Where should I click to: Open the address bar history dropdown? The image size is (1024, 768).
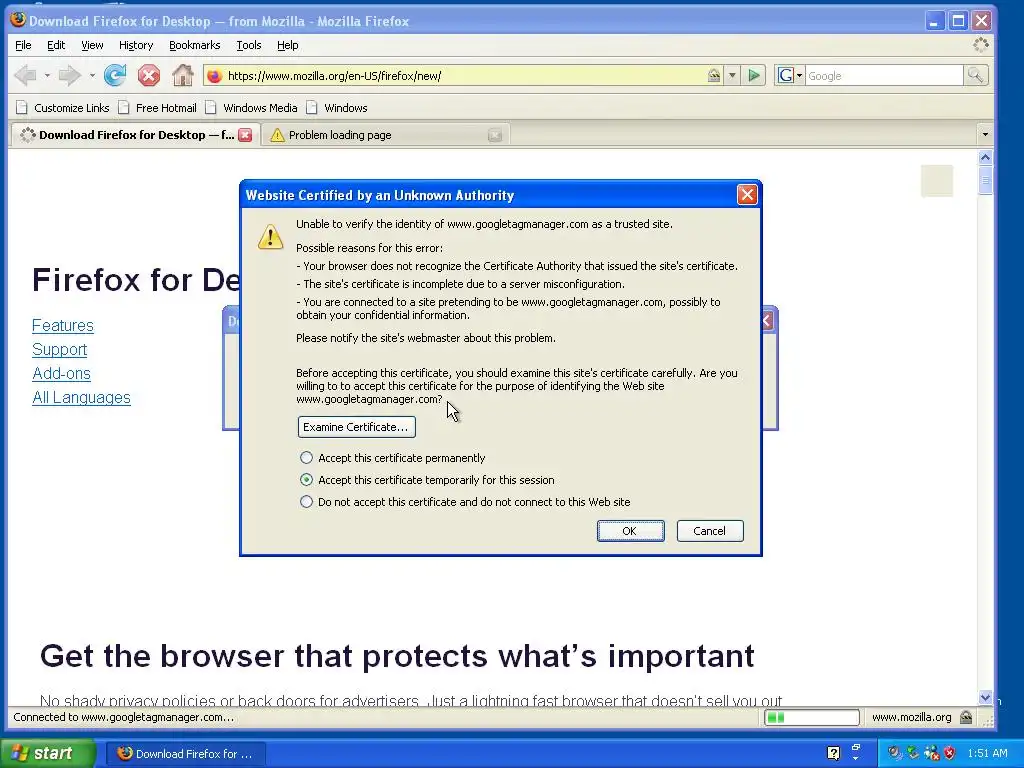pos(732,76)
